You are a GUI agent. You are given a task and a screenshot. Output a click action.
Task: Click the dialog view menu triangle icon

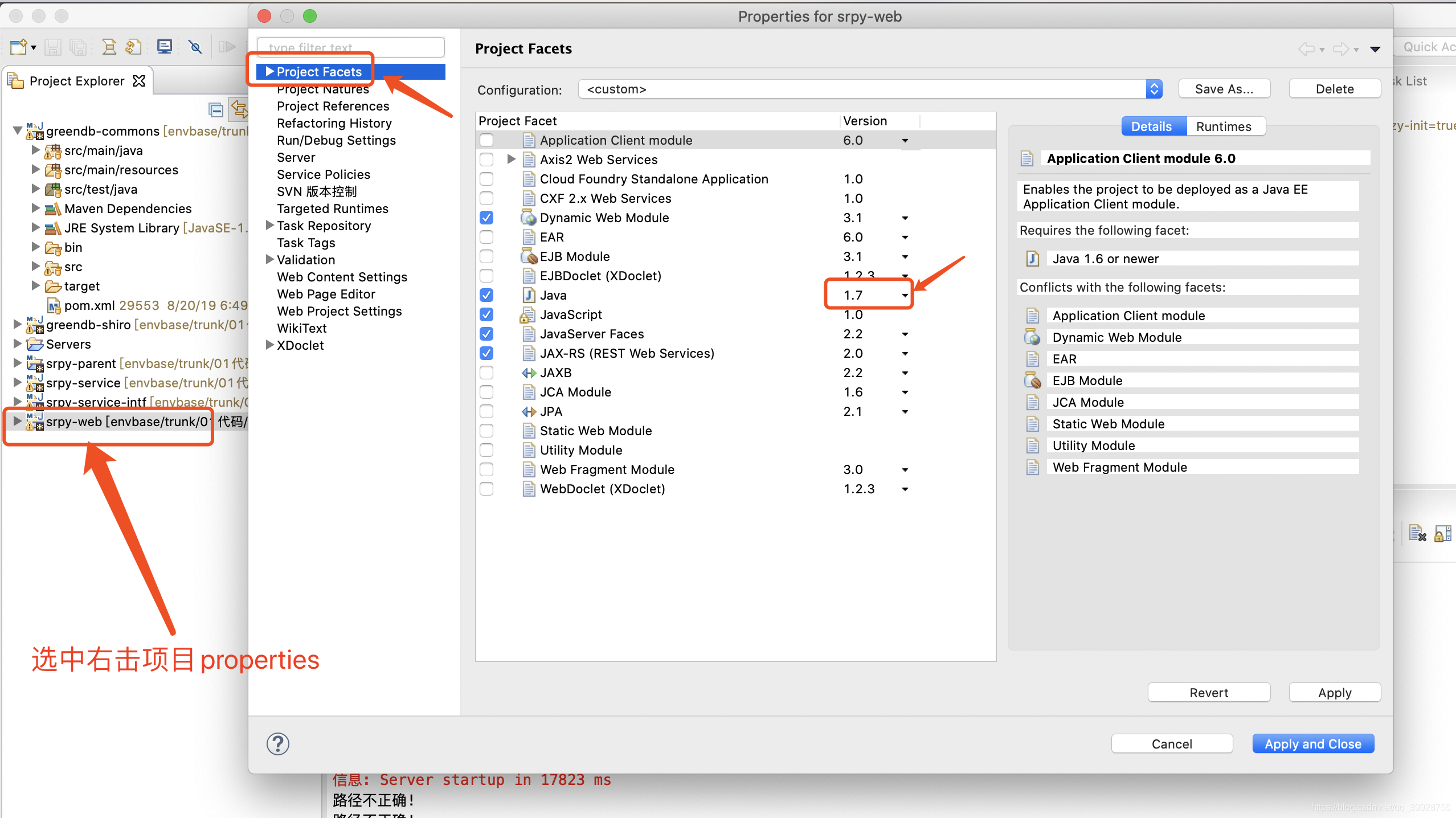pyautogui.click(x=1375, y=49)
